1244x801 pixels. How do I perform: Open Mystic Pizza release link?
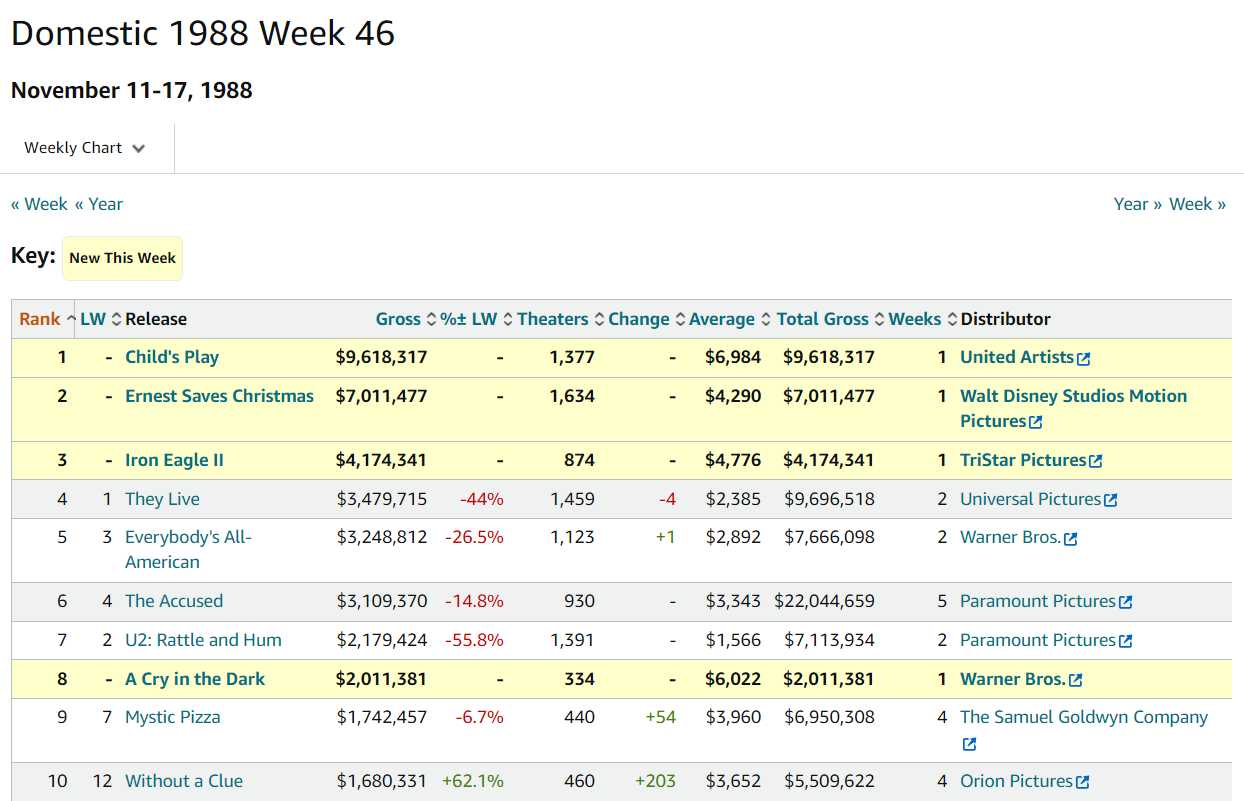coord(172,717)
